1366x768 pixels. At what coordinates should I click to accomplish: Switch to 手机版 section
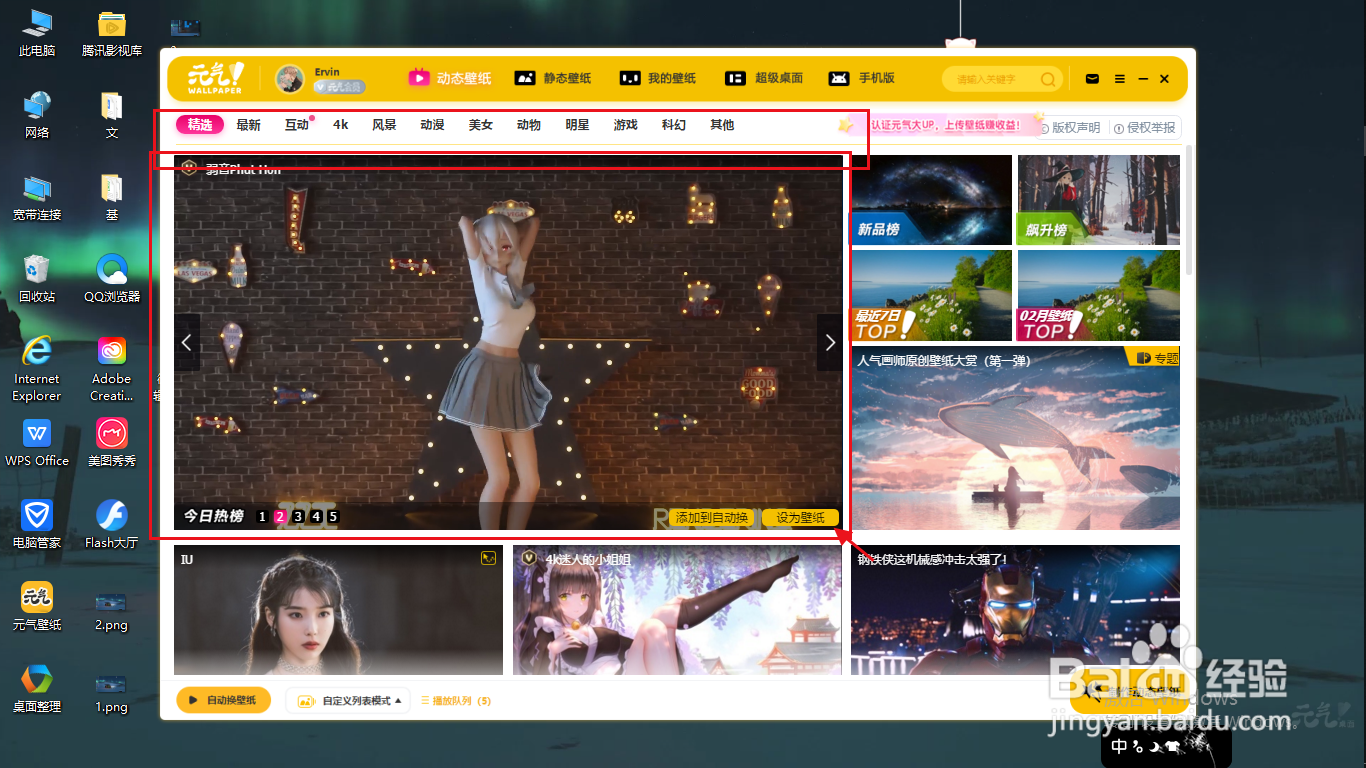pos(862,78)
